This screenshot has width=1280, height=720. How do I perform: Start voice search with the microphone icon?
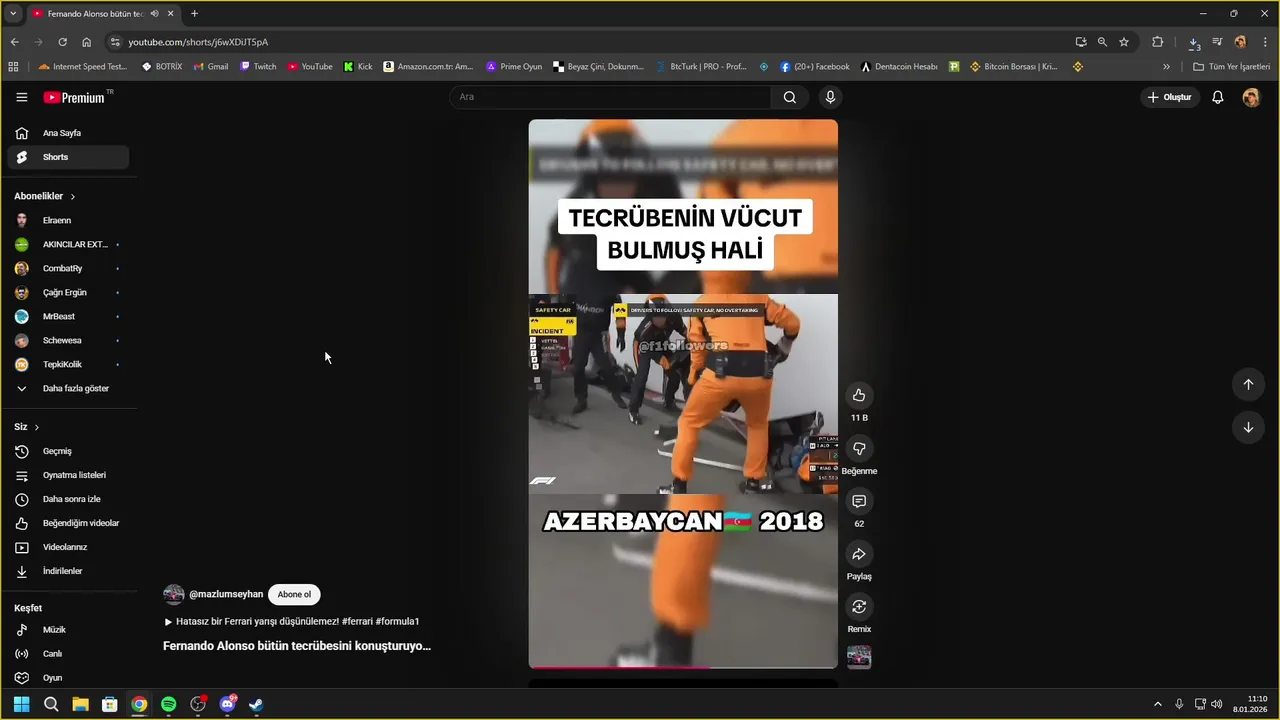click(x=830, y=97)
